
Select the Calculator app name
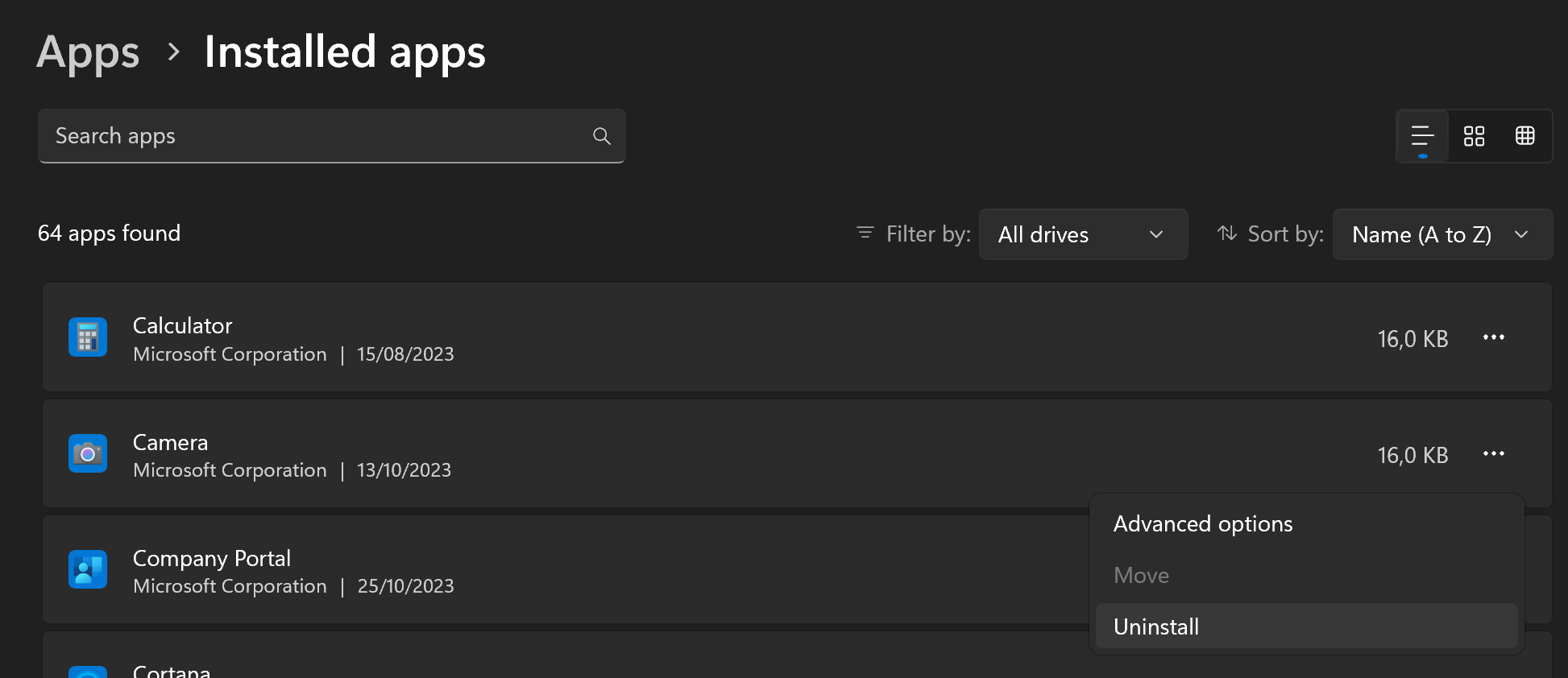click(x=182, y=326)
